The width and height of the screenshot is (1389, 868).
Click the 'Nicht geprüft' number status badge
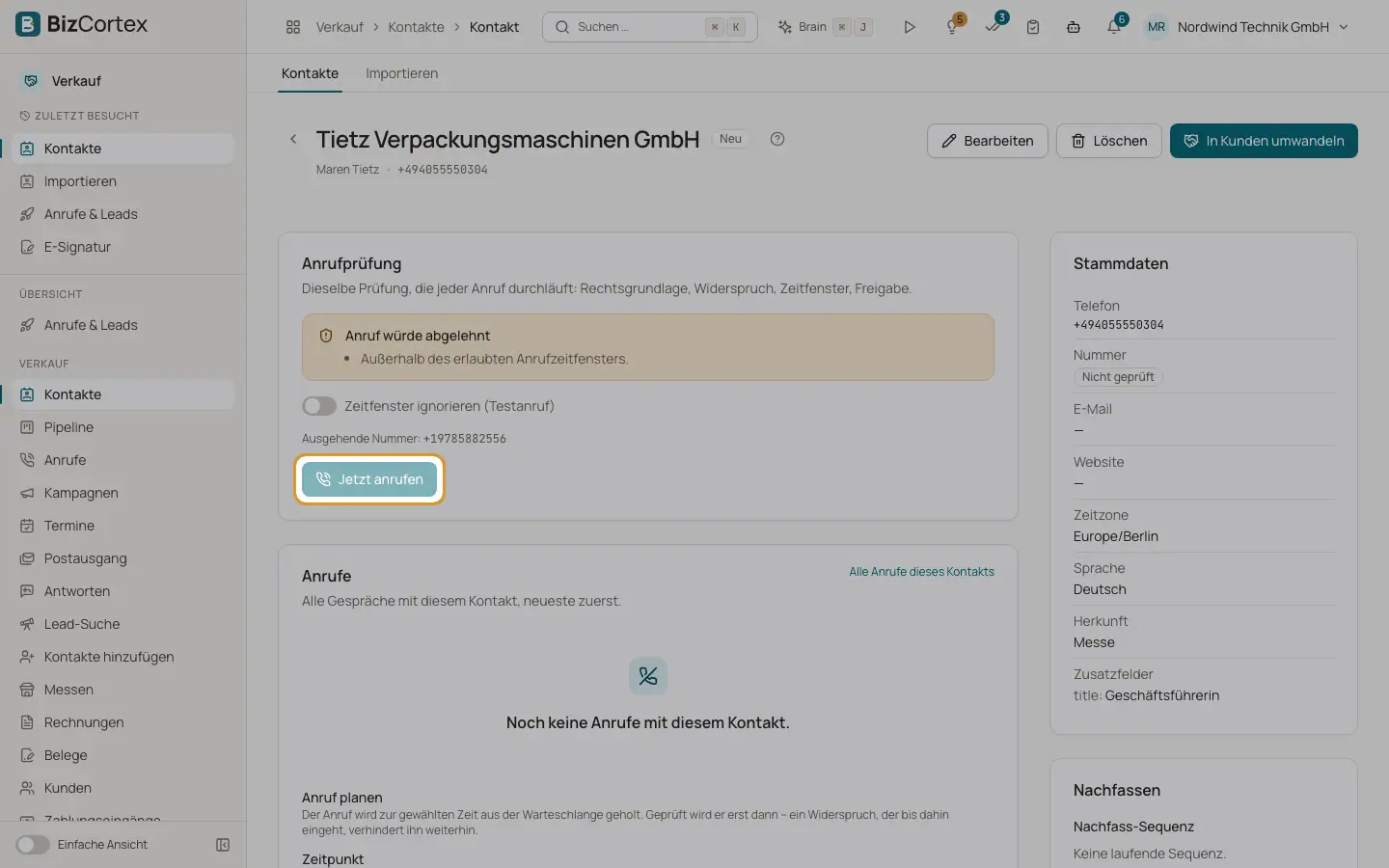point(1118,377)
